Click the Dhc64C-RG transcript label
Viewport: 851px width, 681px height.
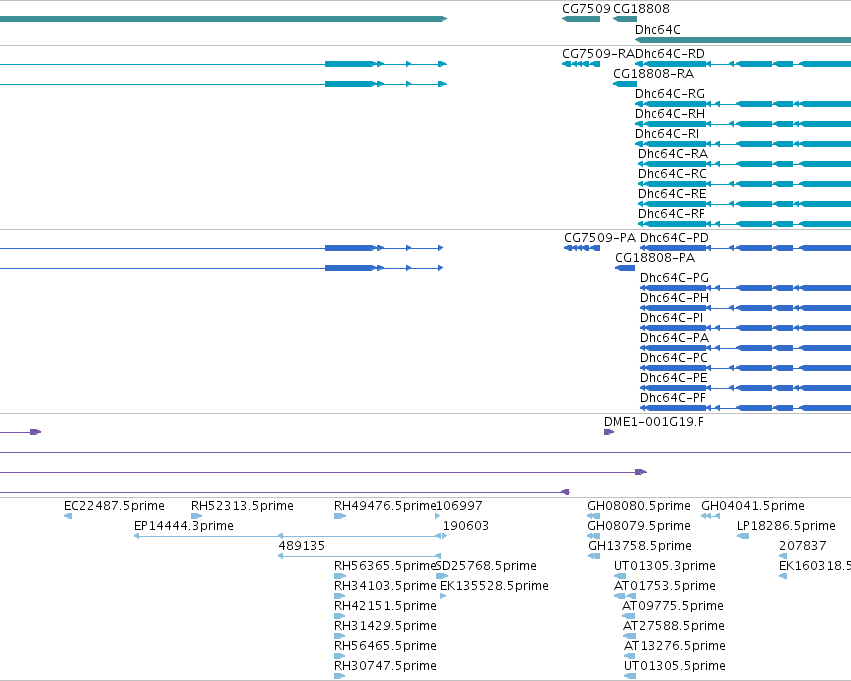[x=670, y=94]
